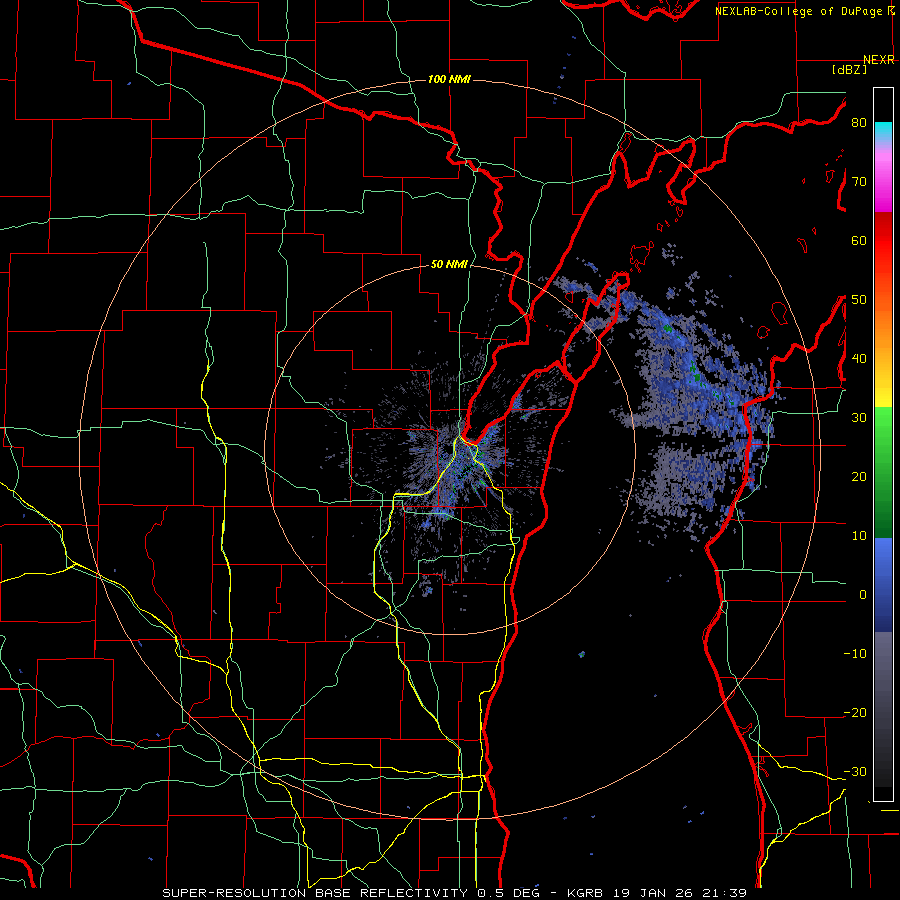Click the "50 NMI" range ring label
Screen dimensions: 900x900
449,265
